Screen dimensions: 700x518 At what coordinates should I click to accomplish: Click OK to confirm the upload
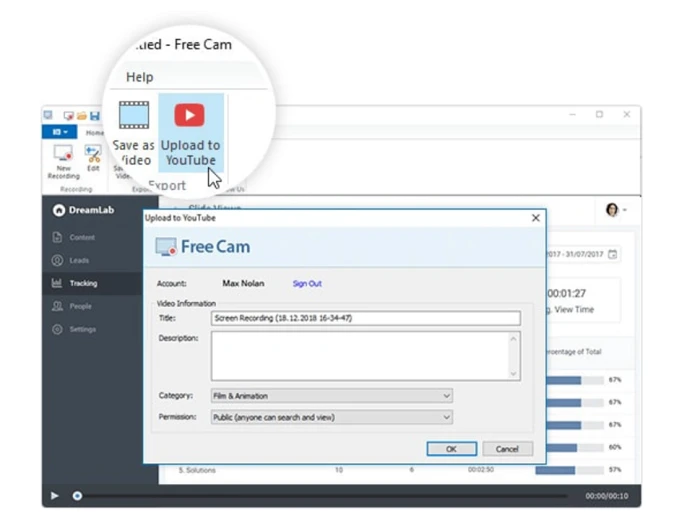pos(451,449)
